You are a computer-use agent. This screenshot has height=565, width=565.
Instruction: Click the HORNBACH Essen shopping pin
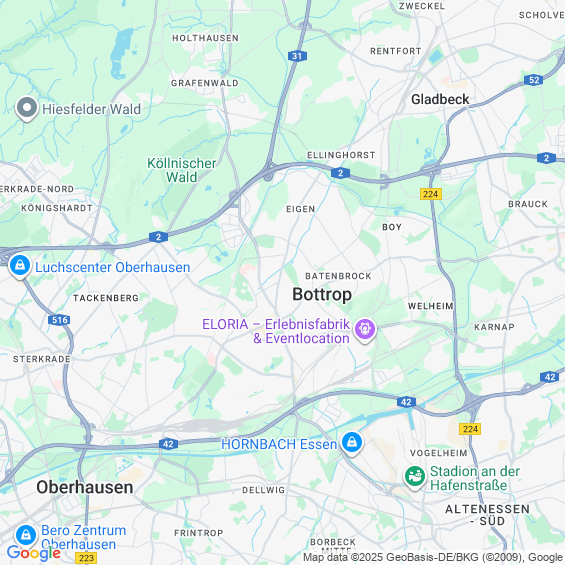pyautogui.click(x=352, y=443)
